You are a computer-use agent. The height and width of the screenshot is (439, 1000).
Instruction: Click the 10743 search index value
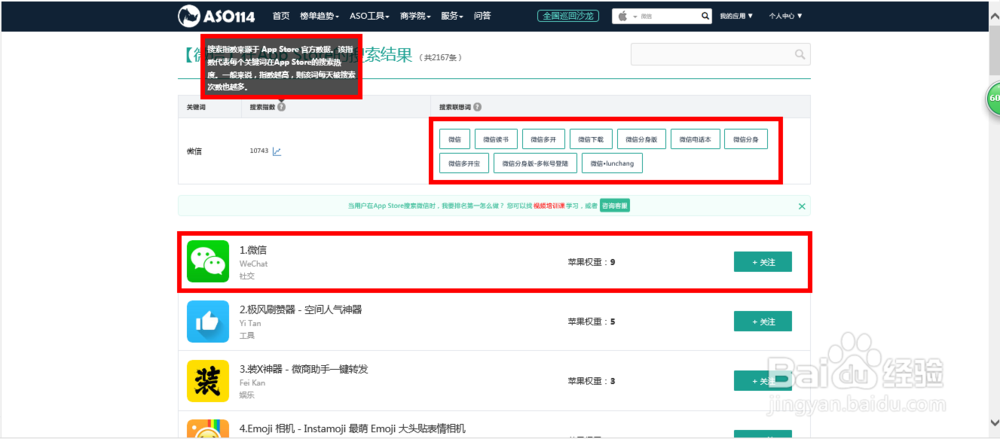[259, 151]
